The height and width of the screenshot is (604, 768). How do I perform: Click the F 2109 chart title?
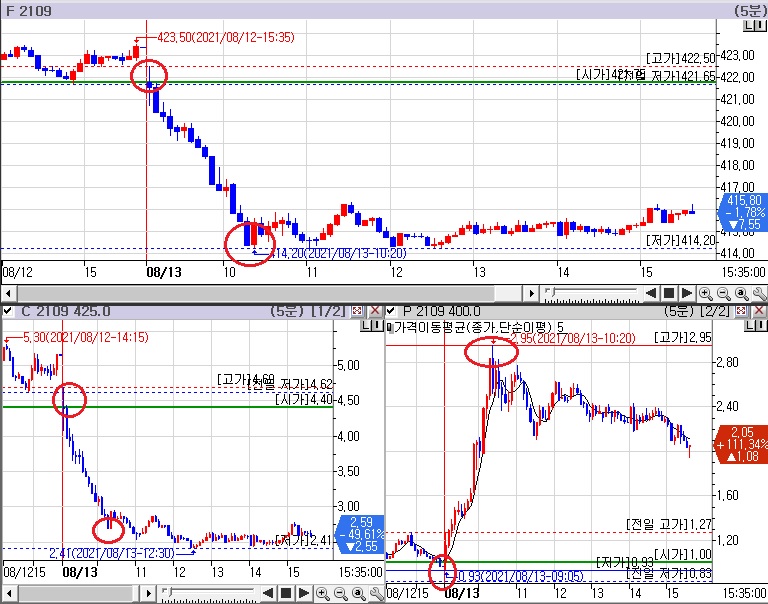pos(29,11)
